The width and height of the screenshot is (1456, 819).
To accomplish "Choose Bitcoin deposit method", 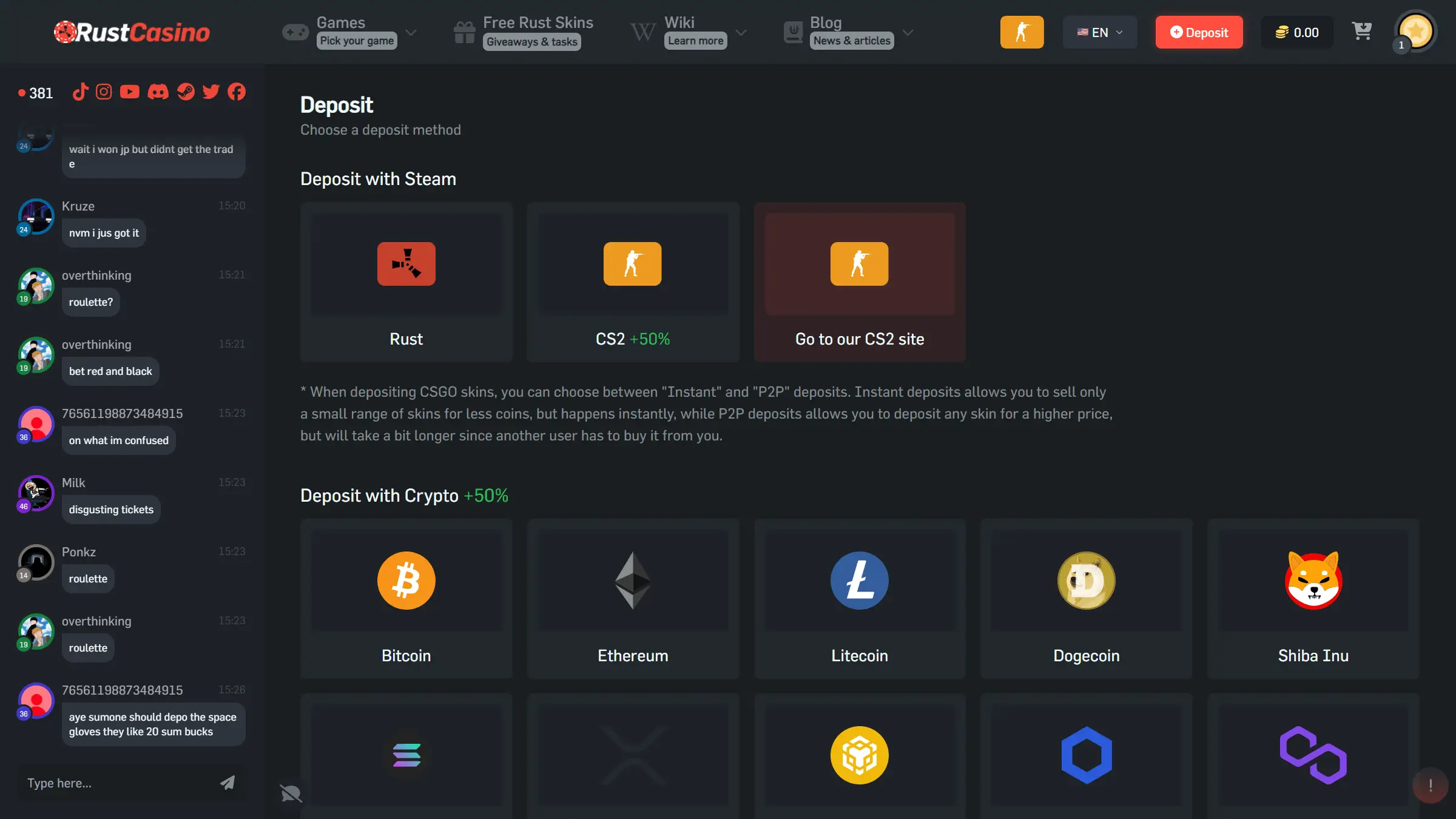I will pos(406,599).
